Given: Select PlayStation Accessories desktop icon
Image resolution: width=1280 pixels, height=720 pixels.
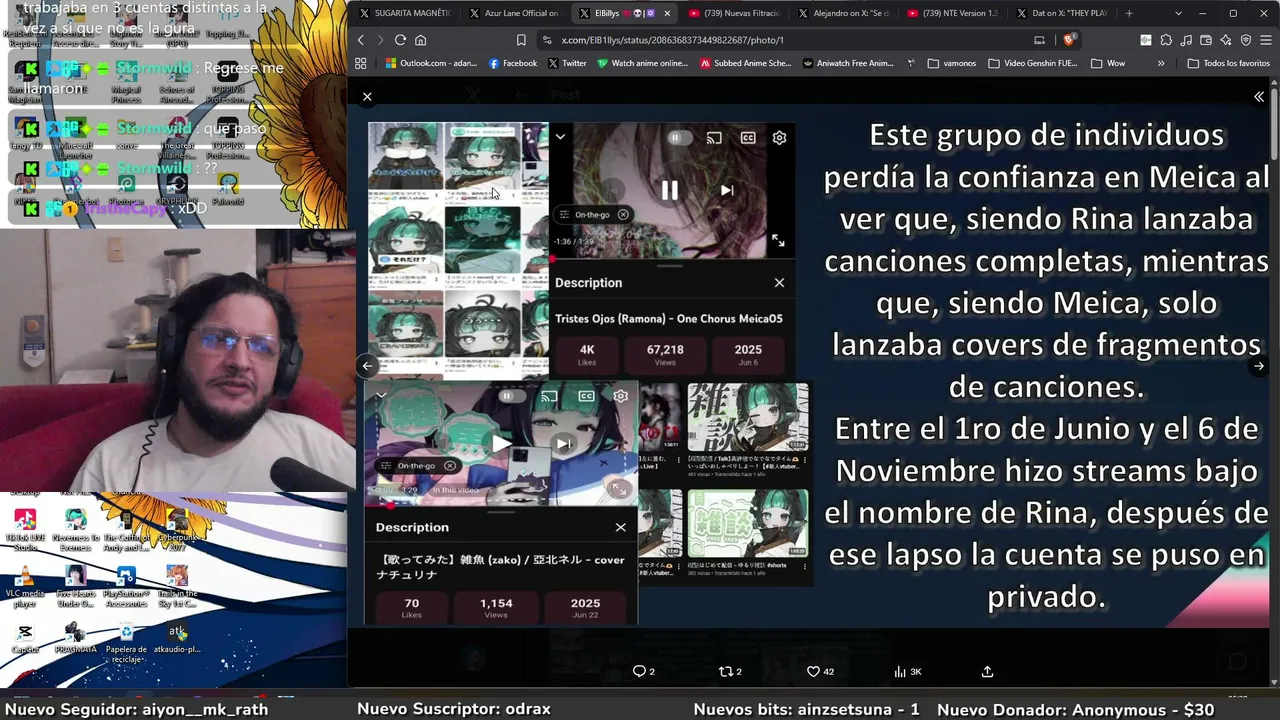Looking at the screenshot, I should [126, 587].
